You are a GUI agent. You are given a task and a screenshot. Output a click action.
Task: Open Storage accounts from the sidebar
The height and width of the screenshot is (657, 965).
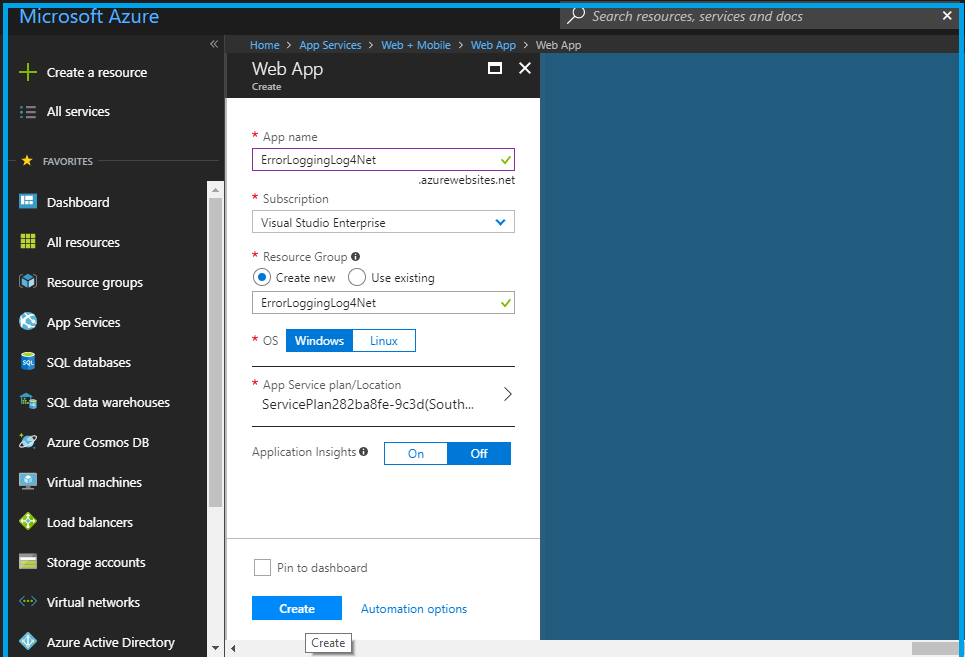(x=96, y=562)
